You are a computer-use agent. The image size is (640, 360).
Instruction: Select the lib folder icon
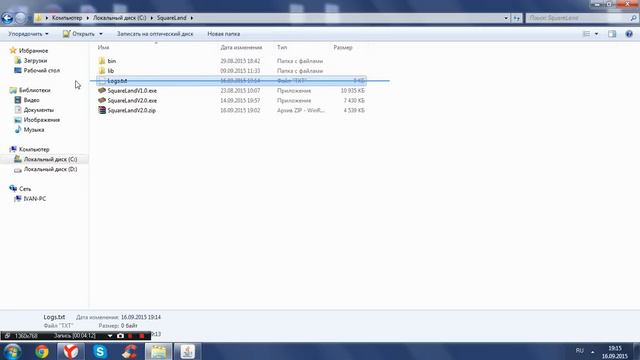click(x=102, y=71)
